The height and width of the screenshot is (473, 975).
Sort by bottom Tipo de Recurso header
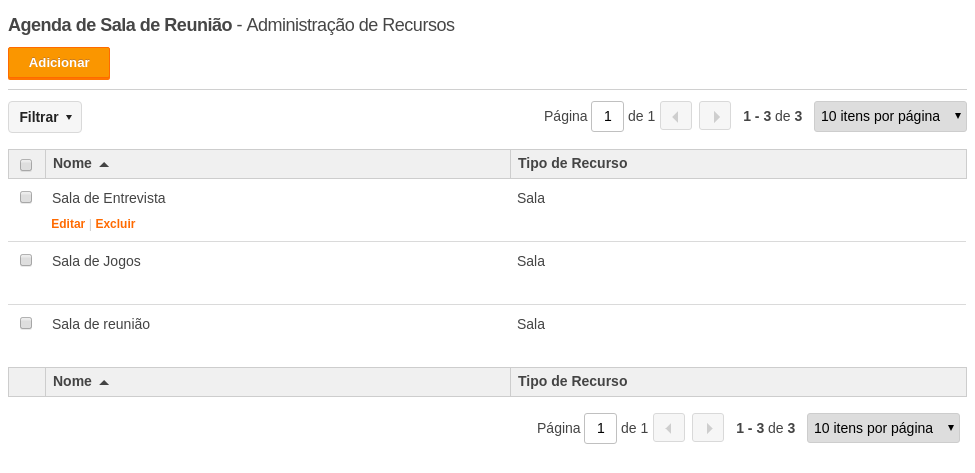(572, 381)
